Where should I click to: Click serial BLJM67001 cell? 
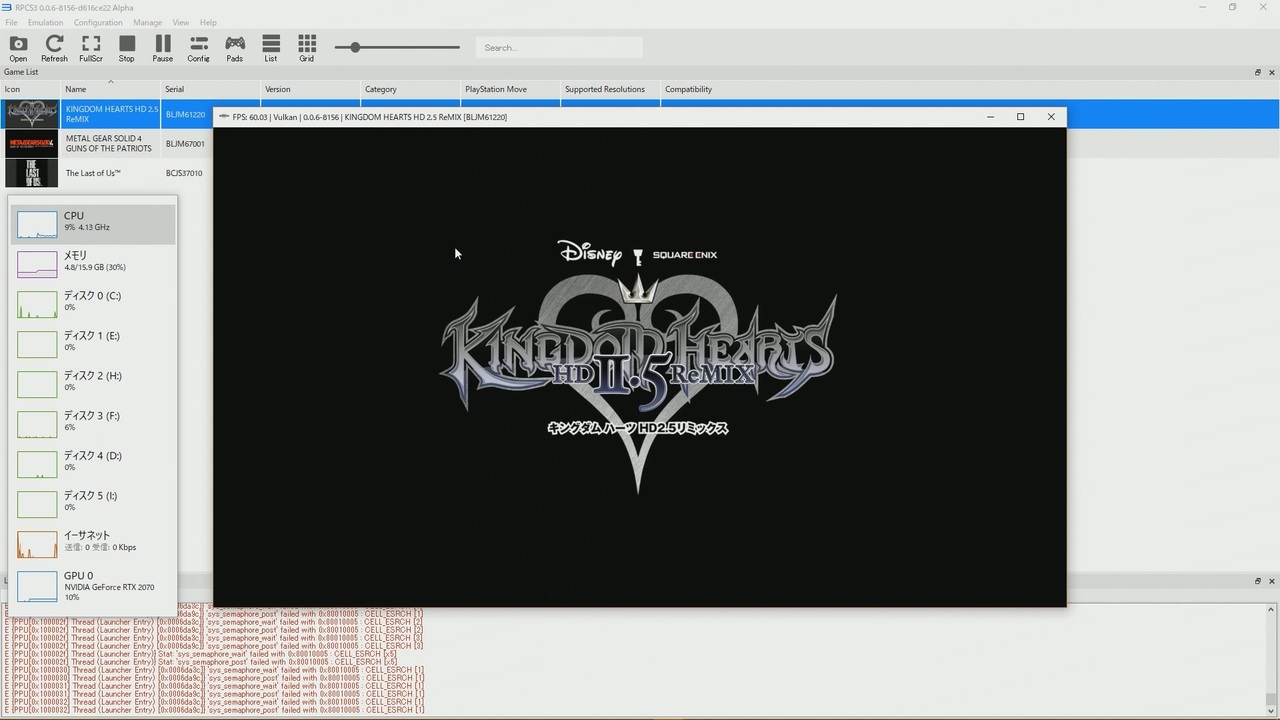click(x=185, y=143)
